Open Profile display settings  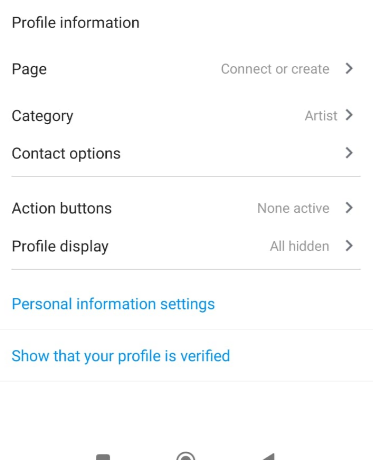(186, 246)
